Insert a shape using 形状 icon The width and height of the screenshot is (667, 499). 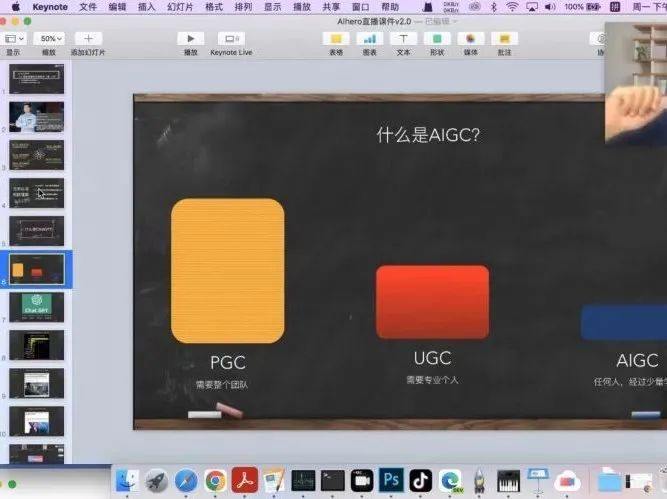point(437,39)
